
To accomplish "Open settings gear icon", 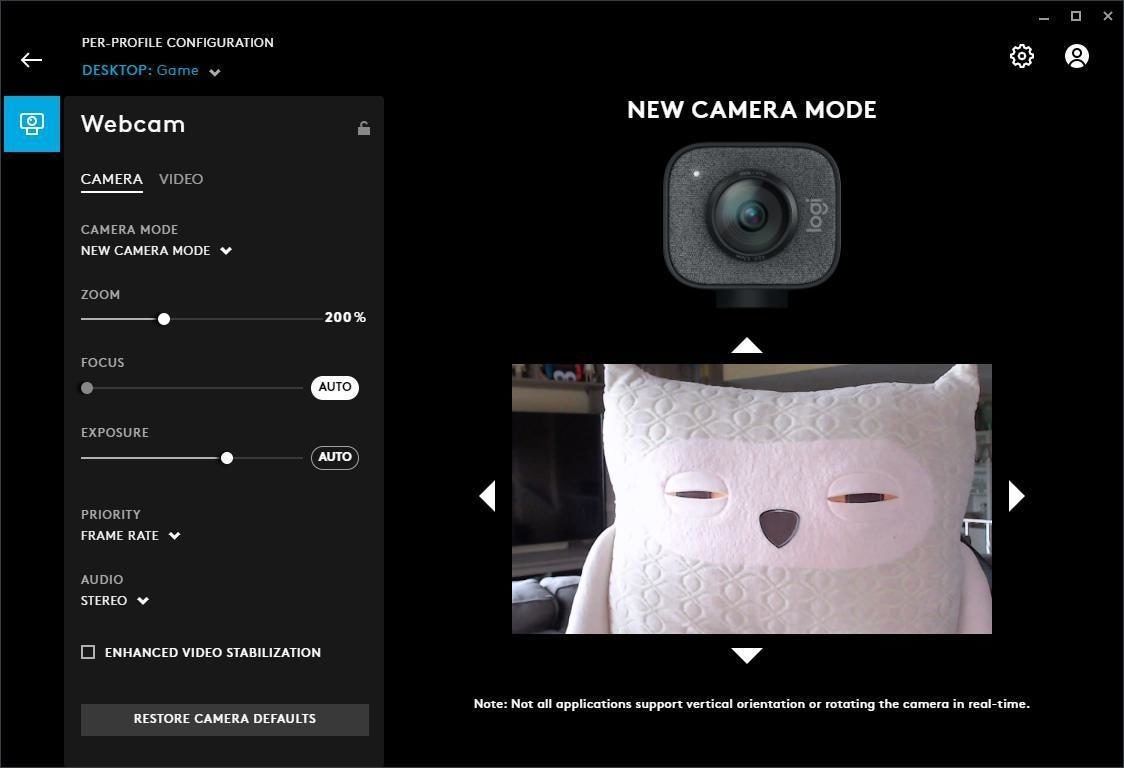I will coord(1021,56).
